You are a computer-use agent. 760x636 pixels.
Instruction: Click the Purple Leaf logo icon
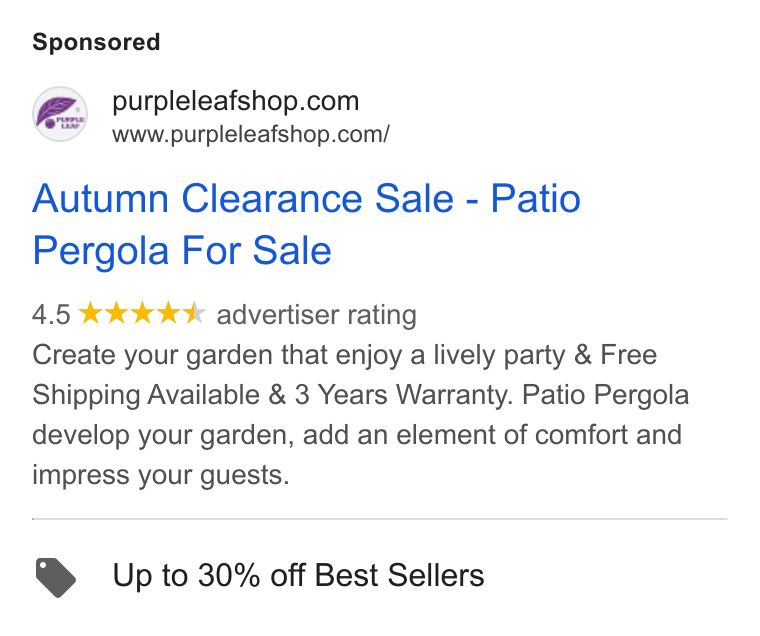point(60,114)
